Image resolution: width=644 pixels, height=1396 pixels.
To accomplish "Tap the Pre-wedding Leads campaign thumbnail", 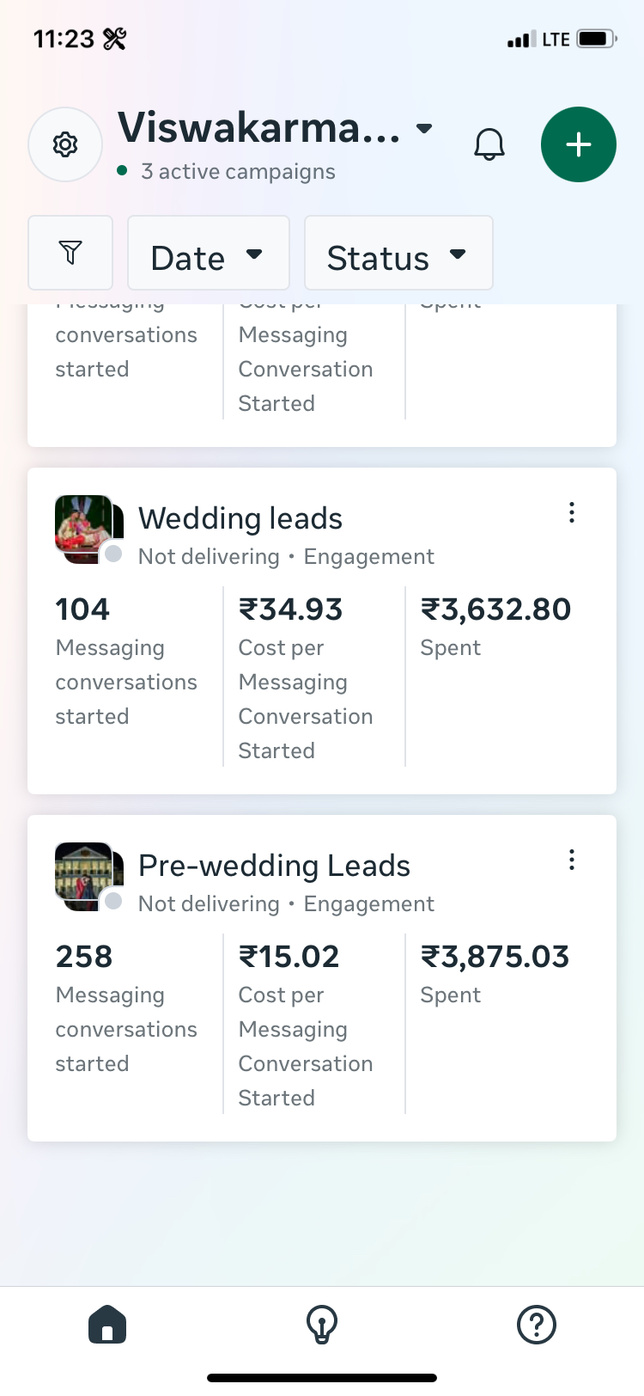I will pyautogui.click(x=88, y=877).
